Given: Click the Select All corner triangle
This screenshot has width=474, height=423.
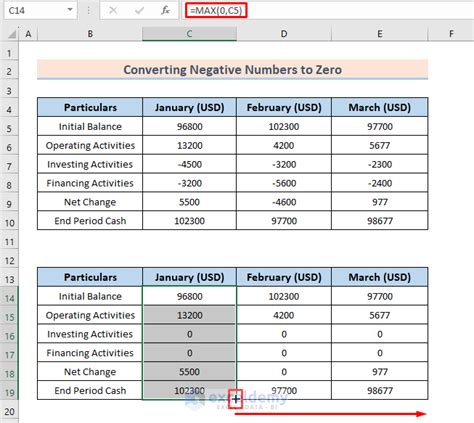Looking at the screenshot, I should pyautogui.click(x=11, y=34).
